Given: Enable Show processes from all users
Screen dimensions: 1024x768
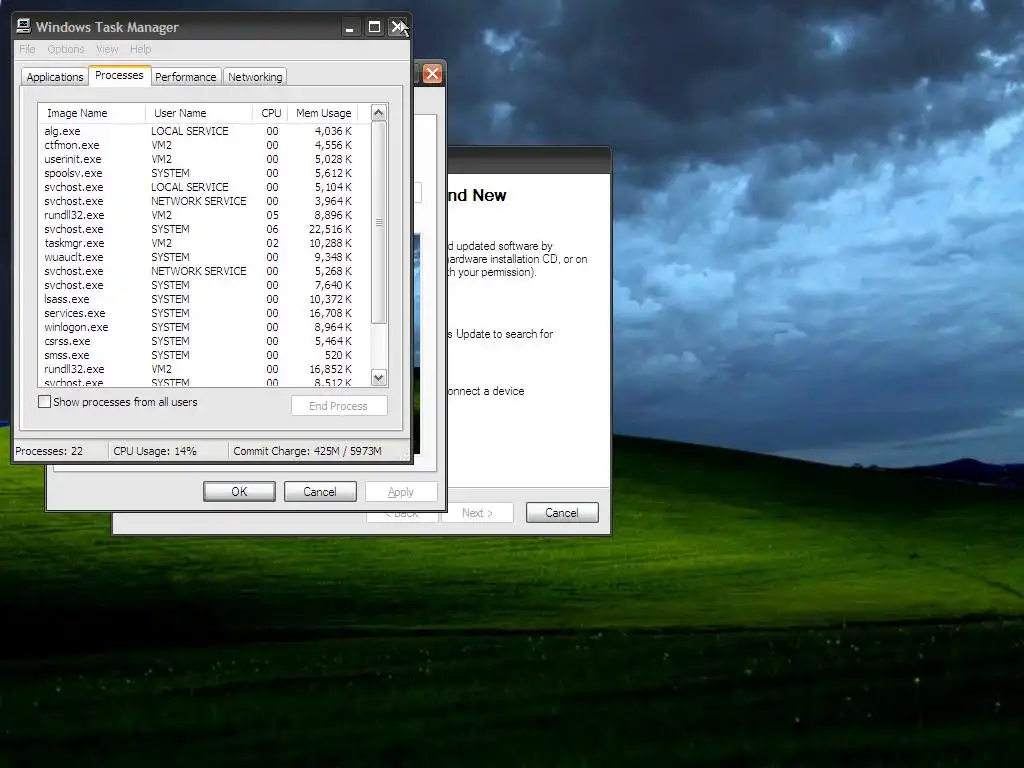Looking at the screenshot, I should click(44, 402).
